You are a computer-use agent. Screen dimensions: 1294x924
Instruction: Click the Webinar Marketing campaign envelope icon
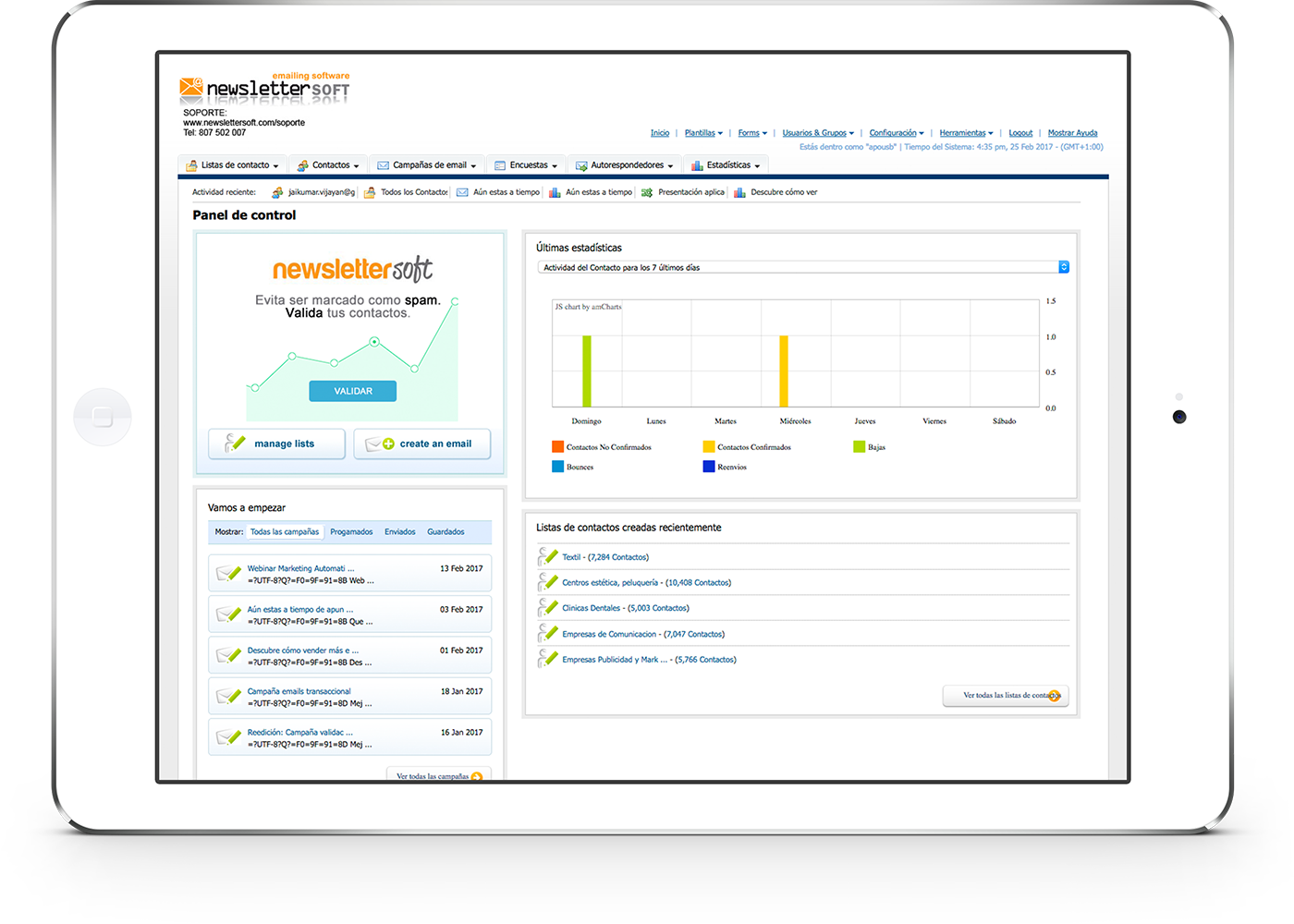coord(228,574)
